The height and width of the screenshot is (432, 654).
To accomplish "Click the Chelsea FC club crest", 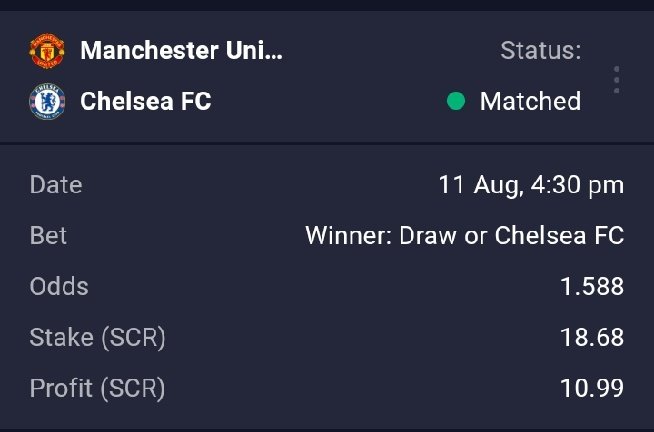I will pos(47,101).
